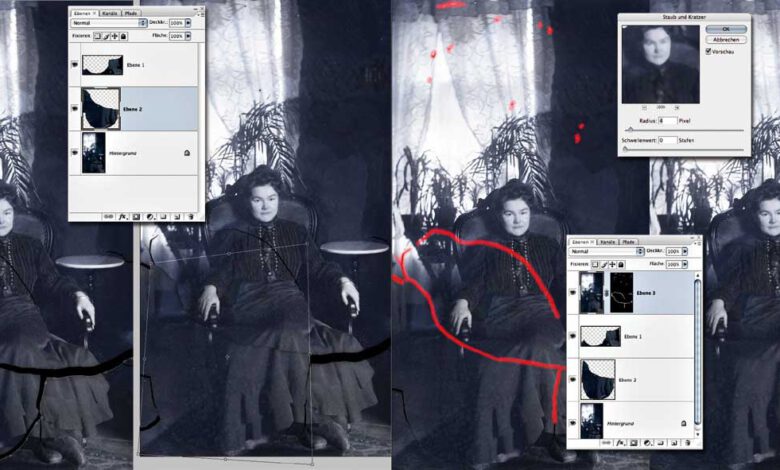The width and height of the screenshot is (780, 470).
Task: Link layers icon in three-layer Ebenen panel
Action: coord(108,217)
